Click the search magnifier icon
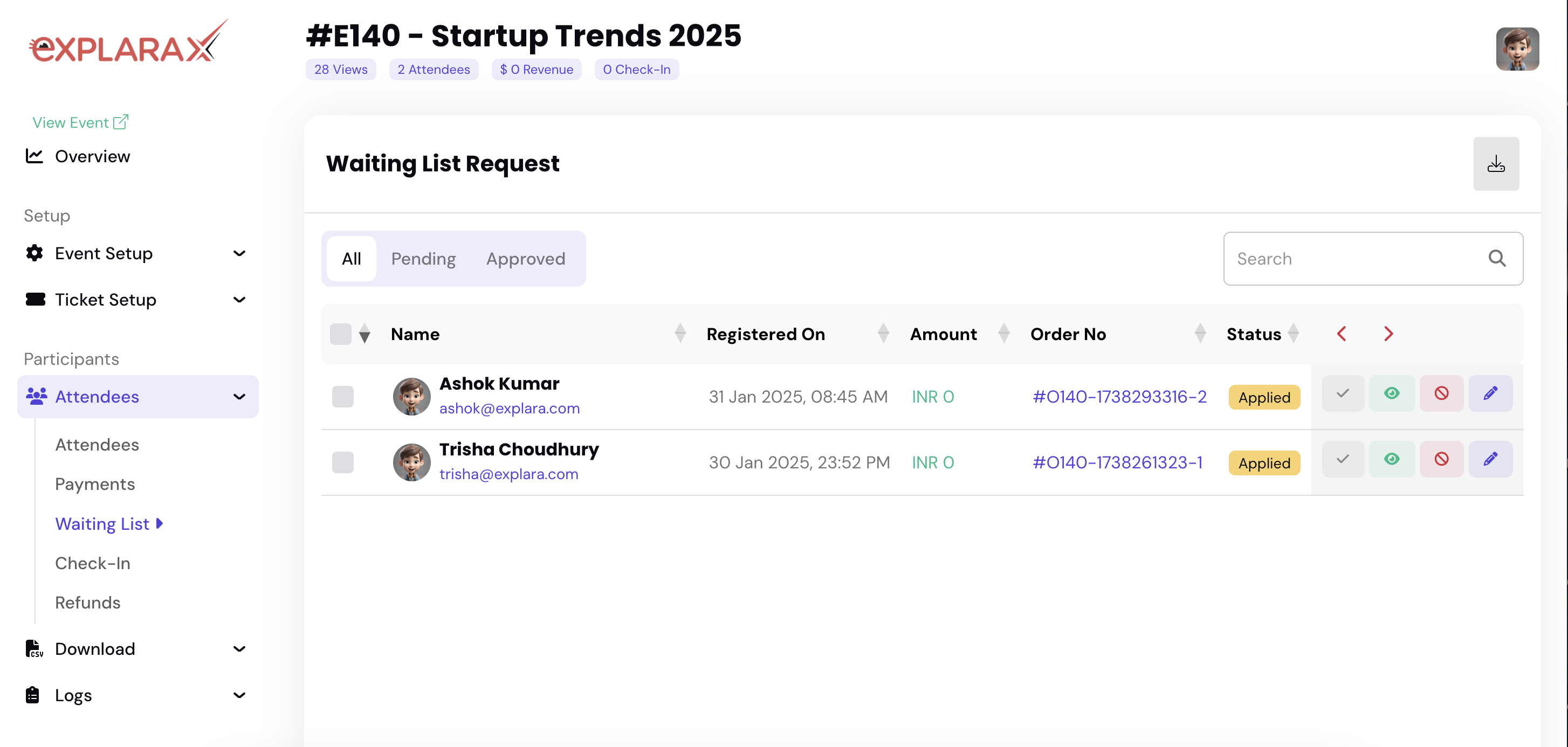This screenshot has width=1568, height=747. click(x=1497, y=259)
